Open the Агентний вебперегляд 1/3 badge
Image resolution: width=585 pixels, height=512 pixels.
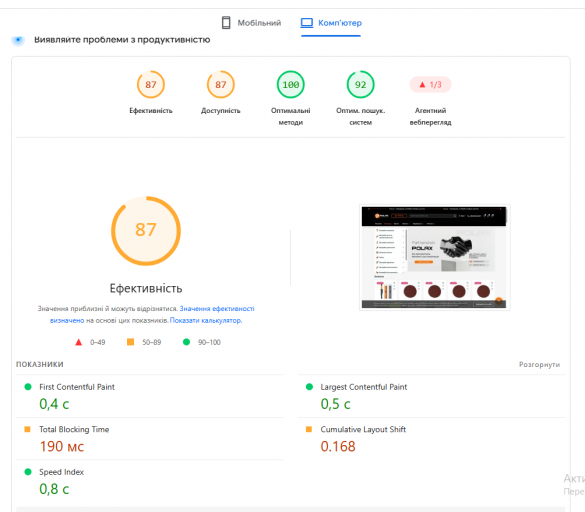pos(431,85)
